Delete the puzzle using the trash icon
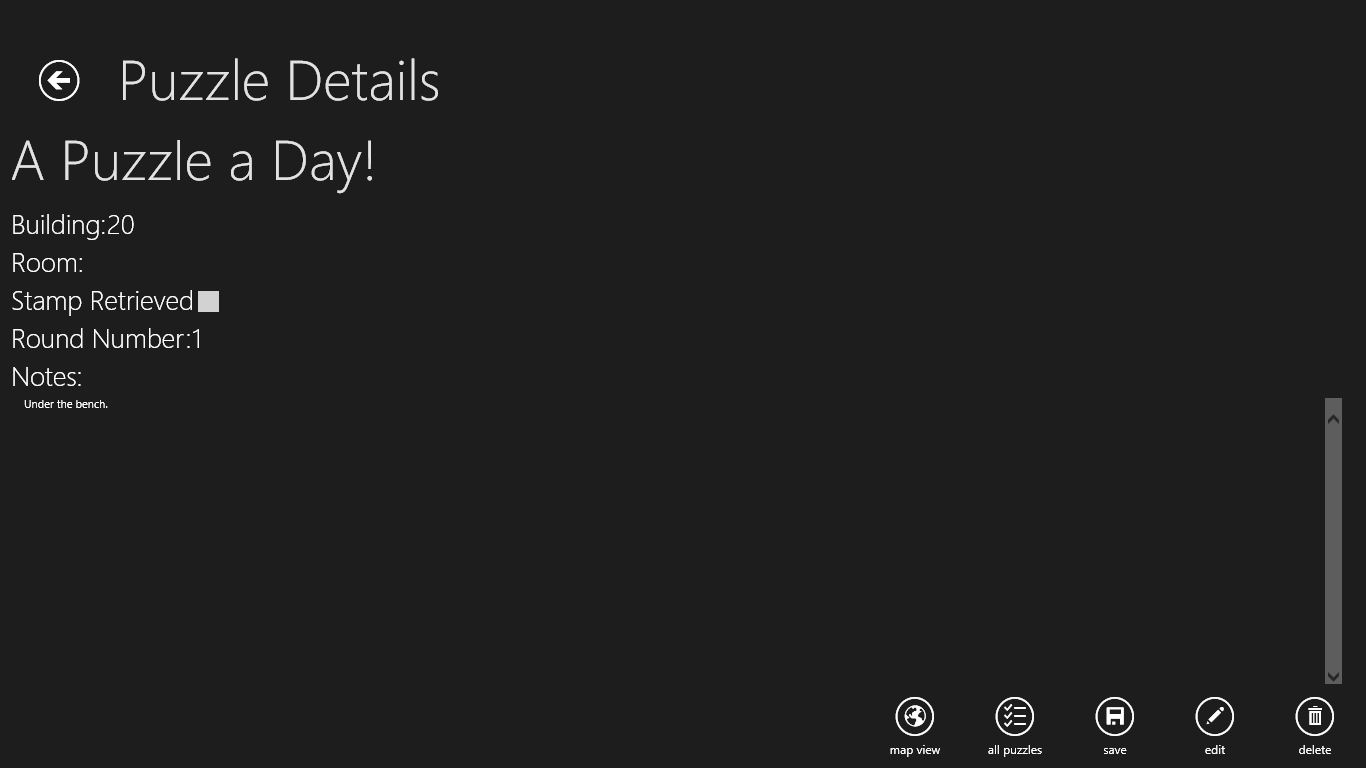This screenshot has height=768, width=1366. [x=1314, y=716]
